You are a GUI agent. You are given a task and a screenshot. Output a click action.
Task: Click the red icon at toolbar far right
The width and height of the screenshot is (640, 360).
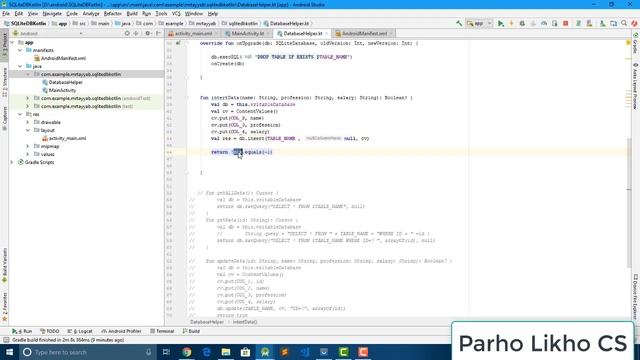coord(634,23)
